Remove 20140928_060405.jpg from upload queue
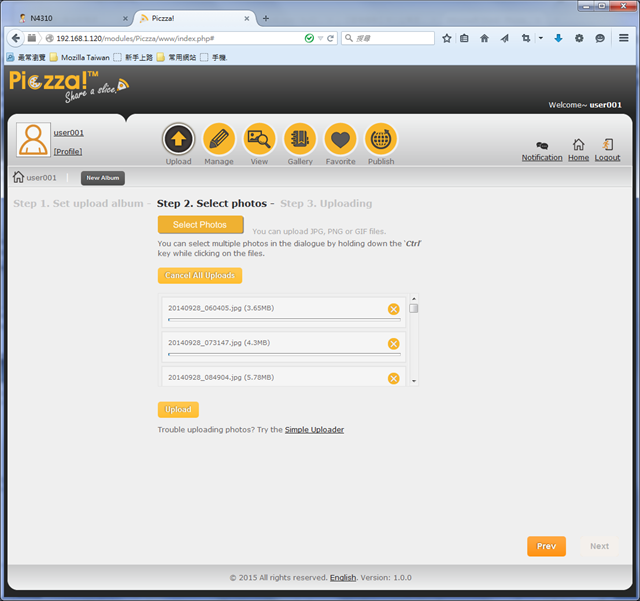This screenshot has width=640, height=601. 393,309
